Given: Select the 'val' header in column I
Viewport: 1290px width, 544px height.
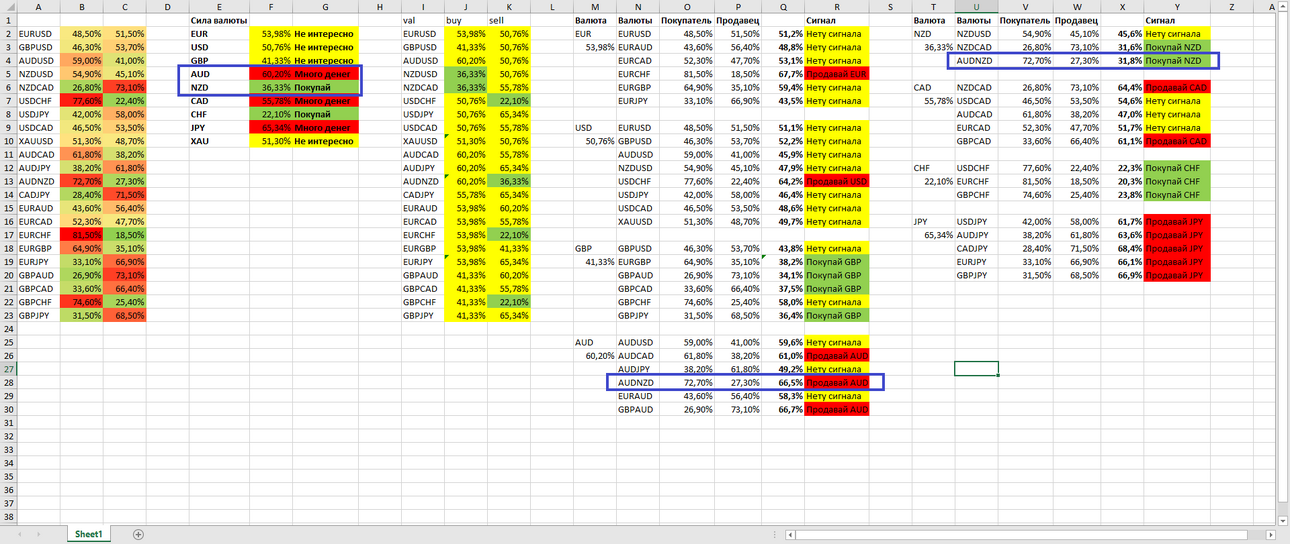Looking at the screenshot, I should (x=421, y=20).
